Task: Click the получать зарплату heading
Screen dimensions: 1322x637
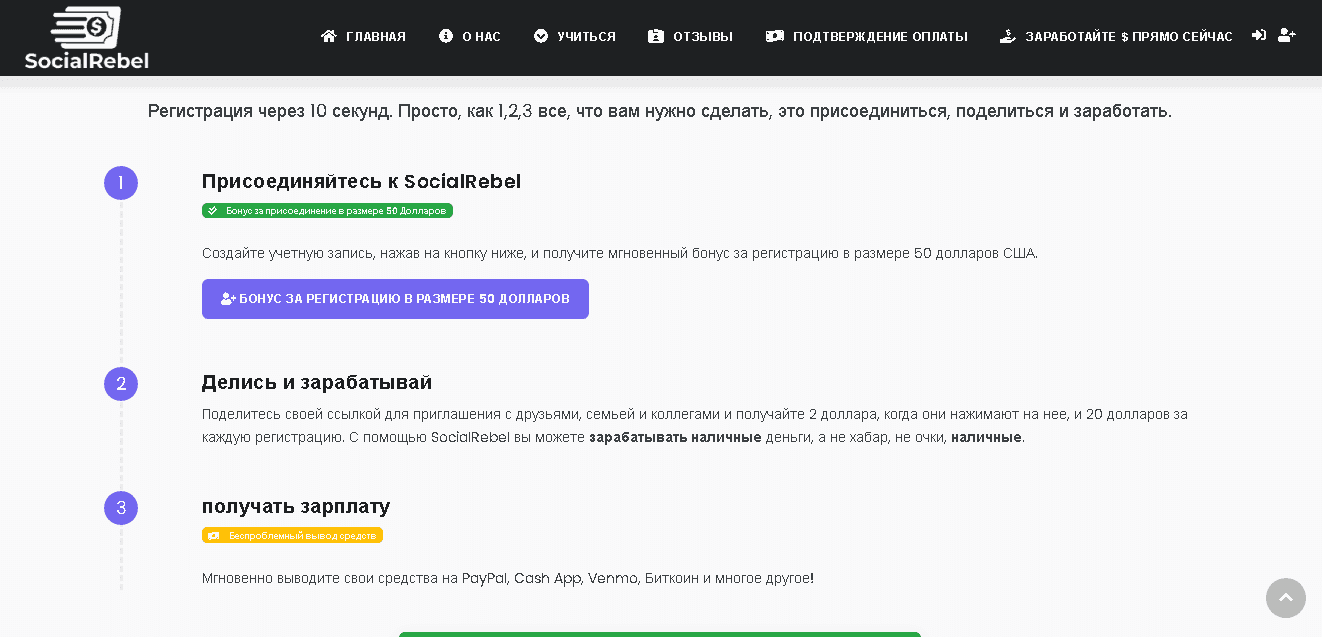Action: coord(296,507)
